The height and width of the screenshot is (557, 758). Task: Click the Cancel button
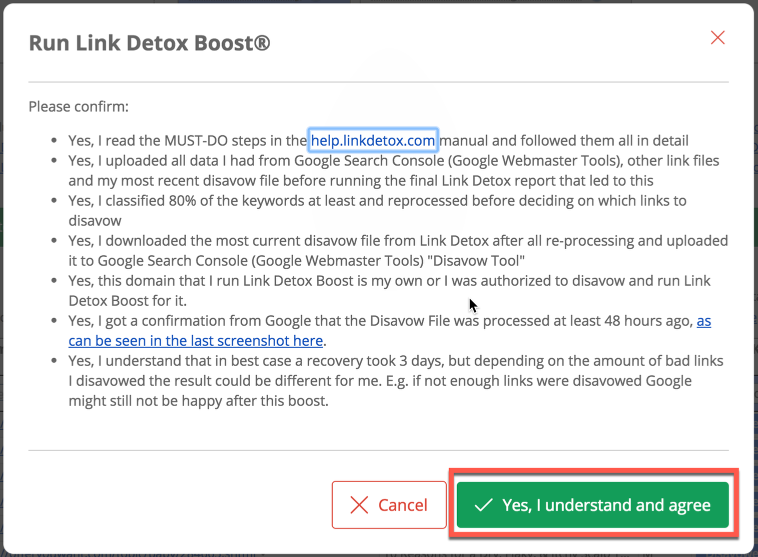coord(389,505)
